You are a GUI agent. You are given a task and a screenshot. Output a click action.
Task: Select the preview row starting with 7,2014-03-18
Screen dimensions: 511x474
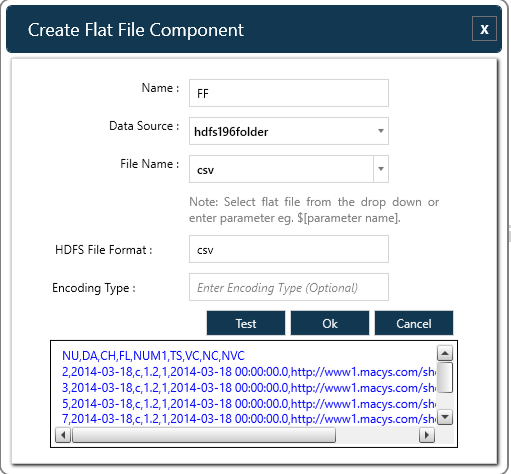click(x=249, y=419)
